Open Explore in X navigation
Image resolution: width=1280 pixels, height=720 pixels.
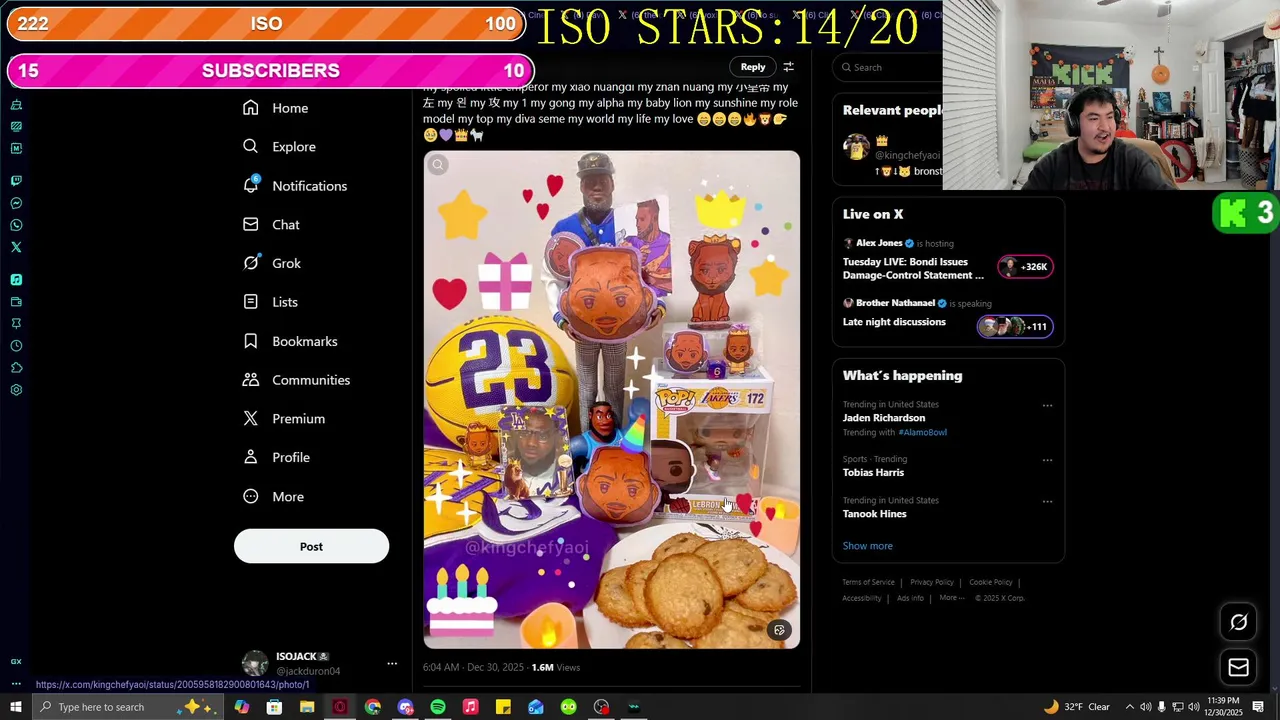279,147
